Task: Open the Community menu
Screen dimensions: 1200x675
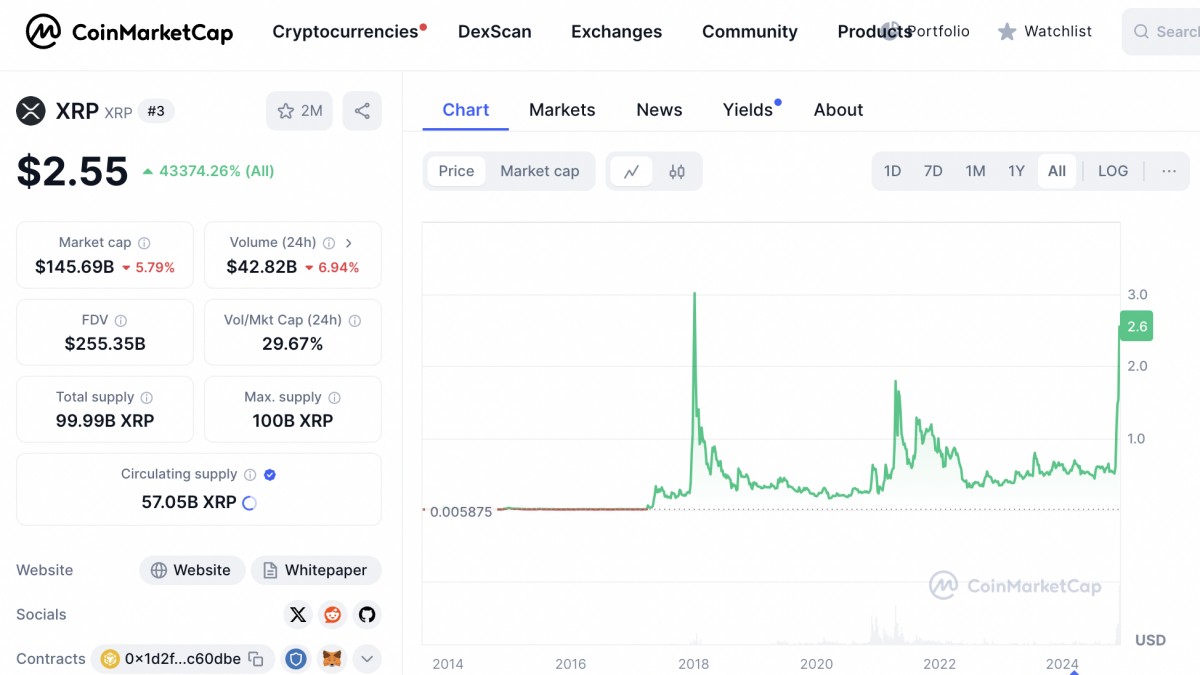Action: click(750, 32)
